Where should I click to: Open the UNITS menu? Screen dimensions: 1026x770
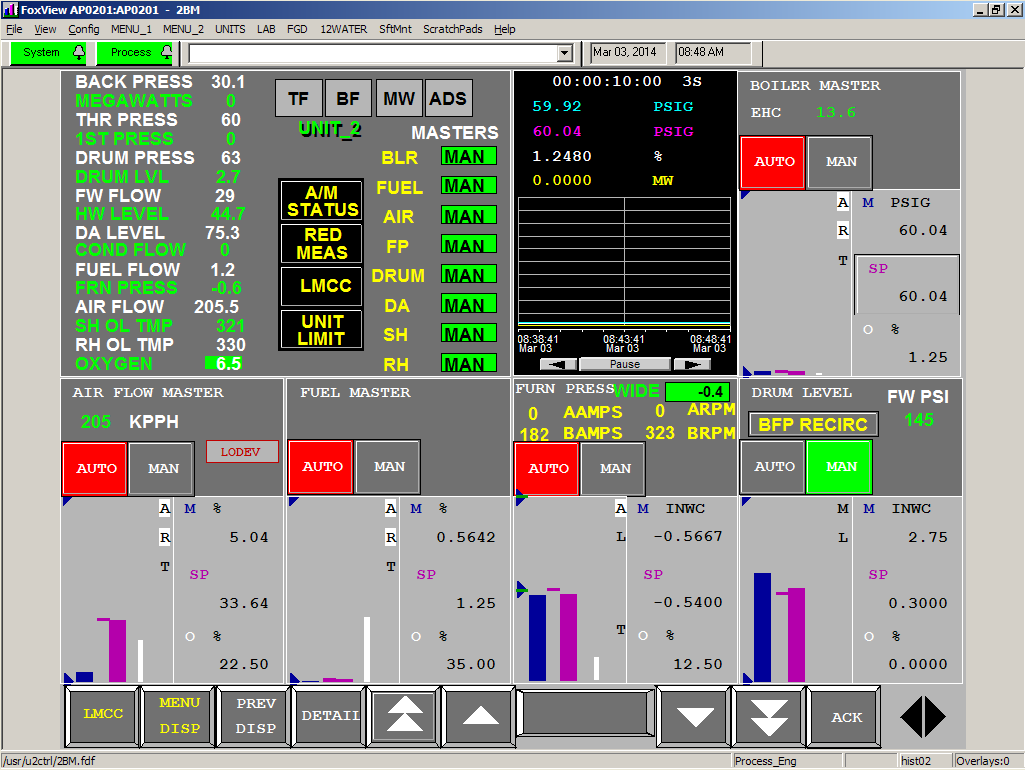pos(230,29)
